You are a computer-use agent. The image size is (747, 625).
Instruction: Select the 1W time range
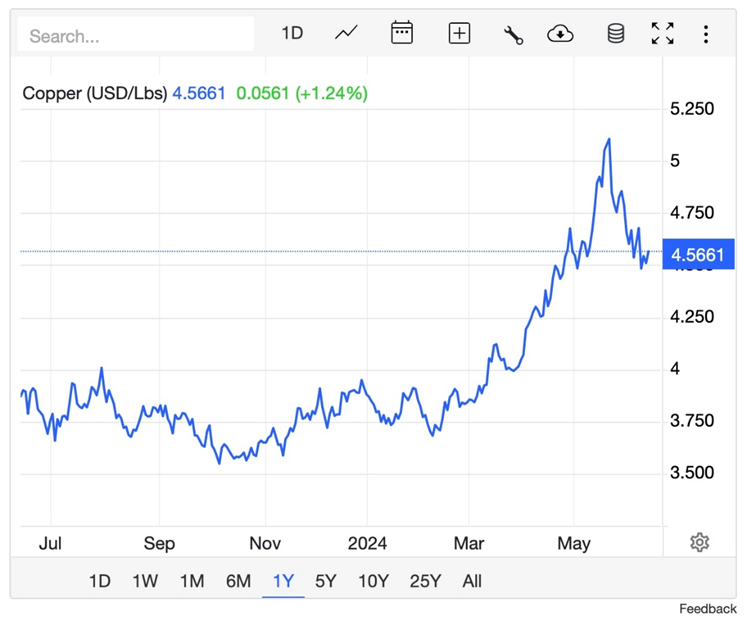point(145,581)
